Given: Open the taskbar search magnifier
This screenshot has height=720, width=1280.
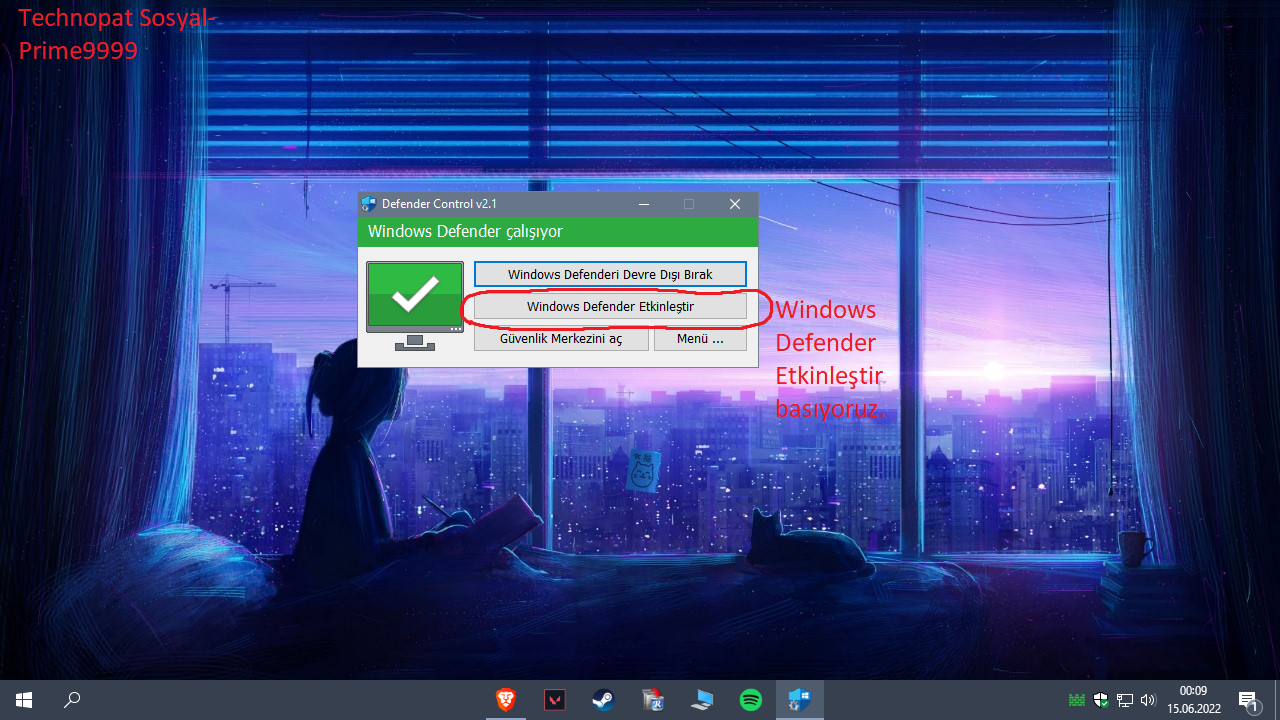Looking at the screenshot, I should tap(72, 700).
